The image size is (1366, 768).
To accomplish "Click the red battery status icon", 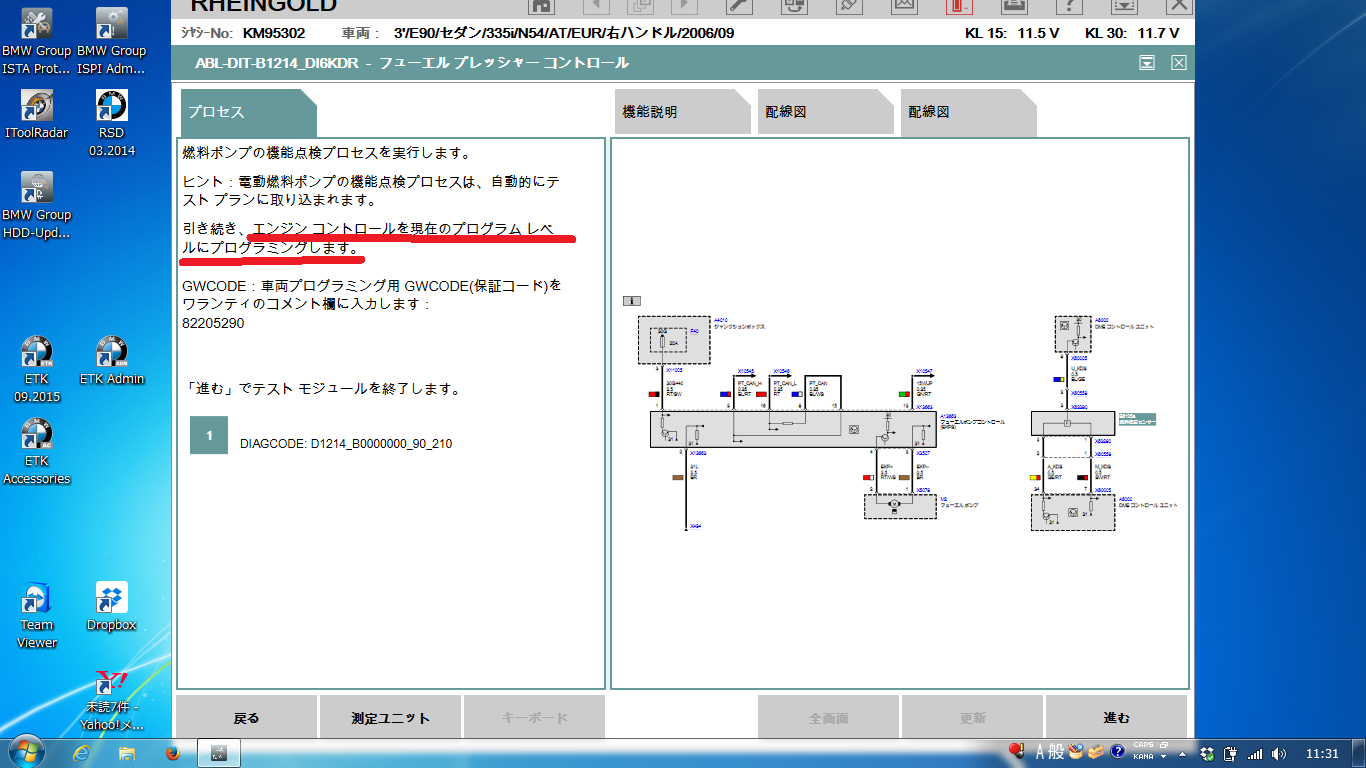I will [x=959, y=5].
